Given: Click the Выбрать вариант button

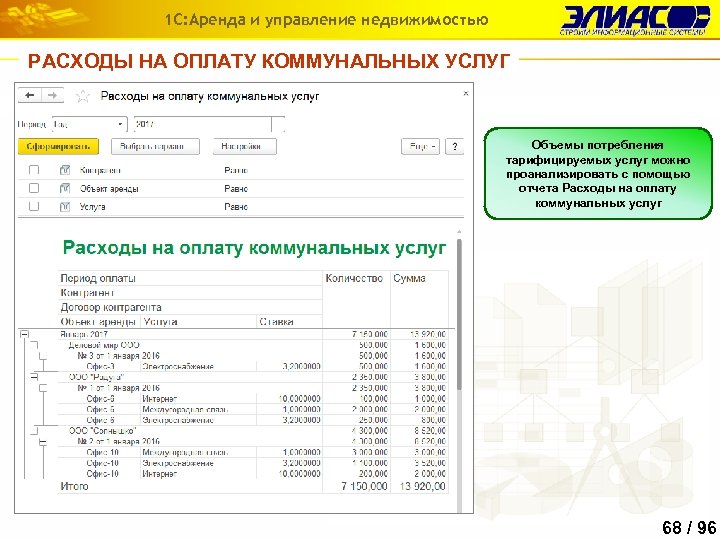Looking at the screenshot, I should (x=155, y=146).
